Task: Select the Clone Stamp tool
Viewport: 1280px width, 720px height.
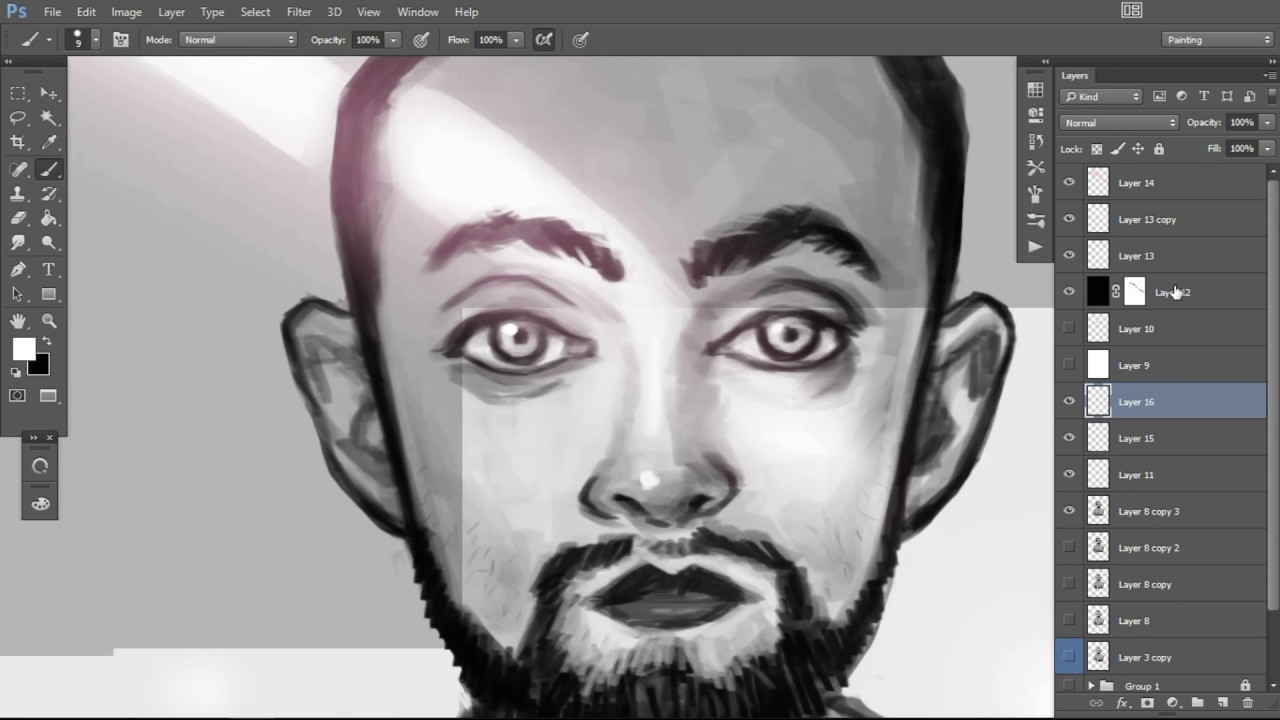Action: [x=18, y=193]
